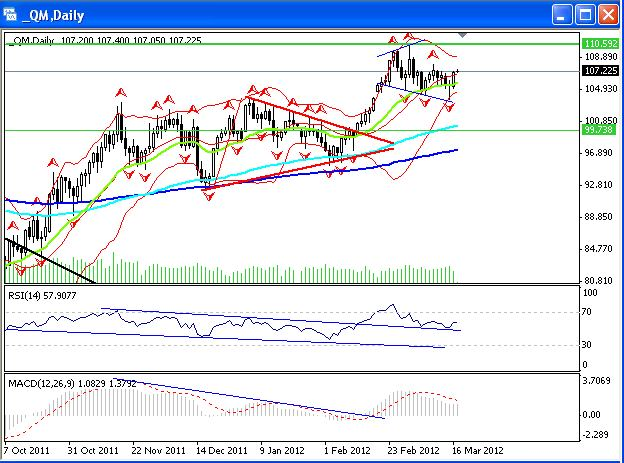Click the MACD(12,26,9) indicator label
This screenshot has width=624, height=463.
[72, 384]
